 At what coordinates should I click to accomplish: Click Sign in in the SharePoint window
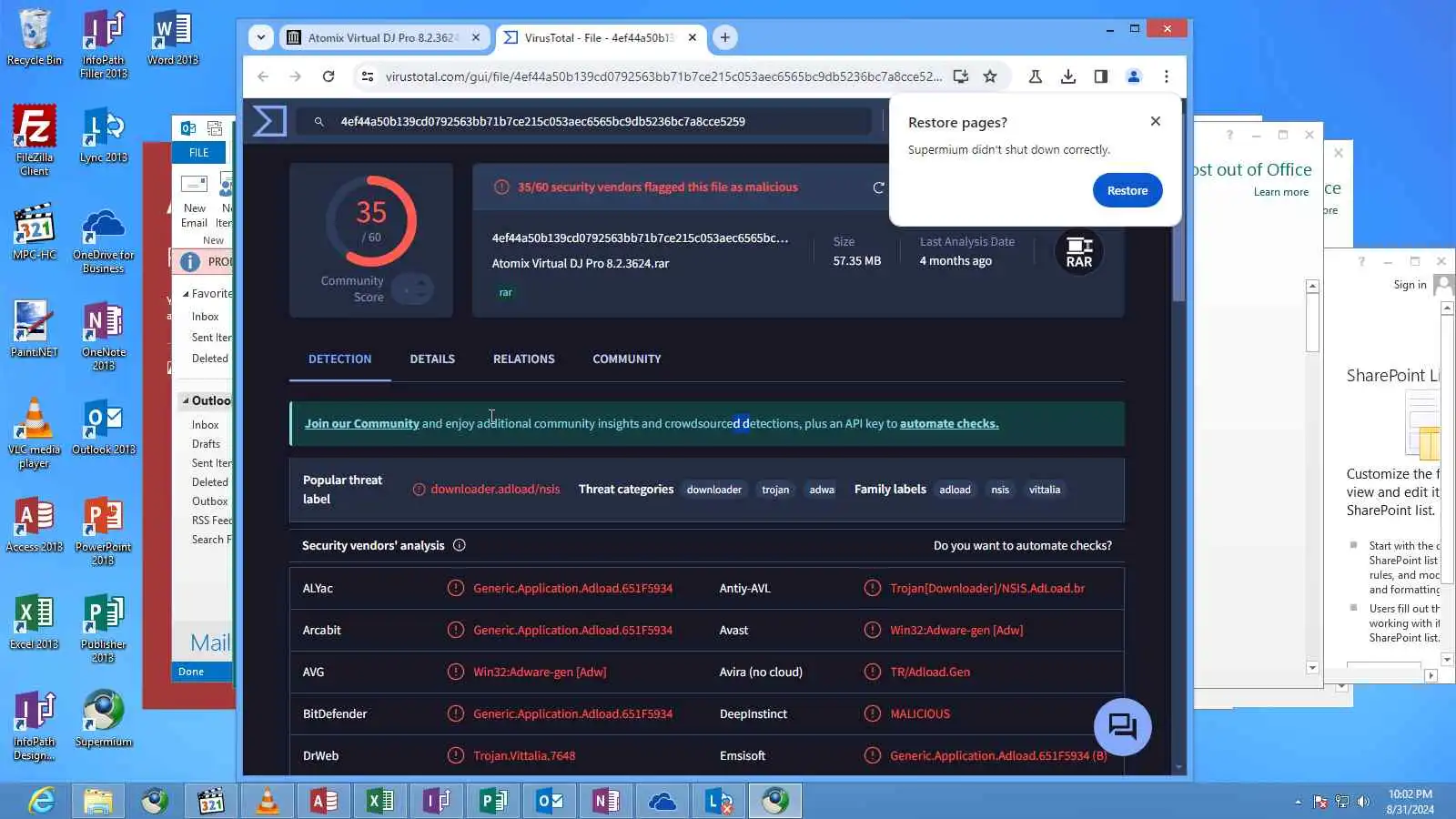[1410, 285]
